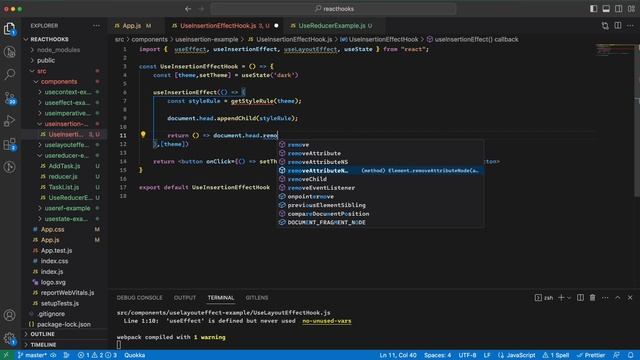The width and height of the screenshot is (640, 360).
Task: Switch to the App.js editor tab
Action: coord(132,26)
